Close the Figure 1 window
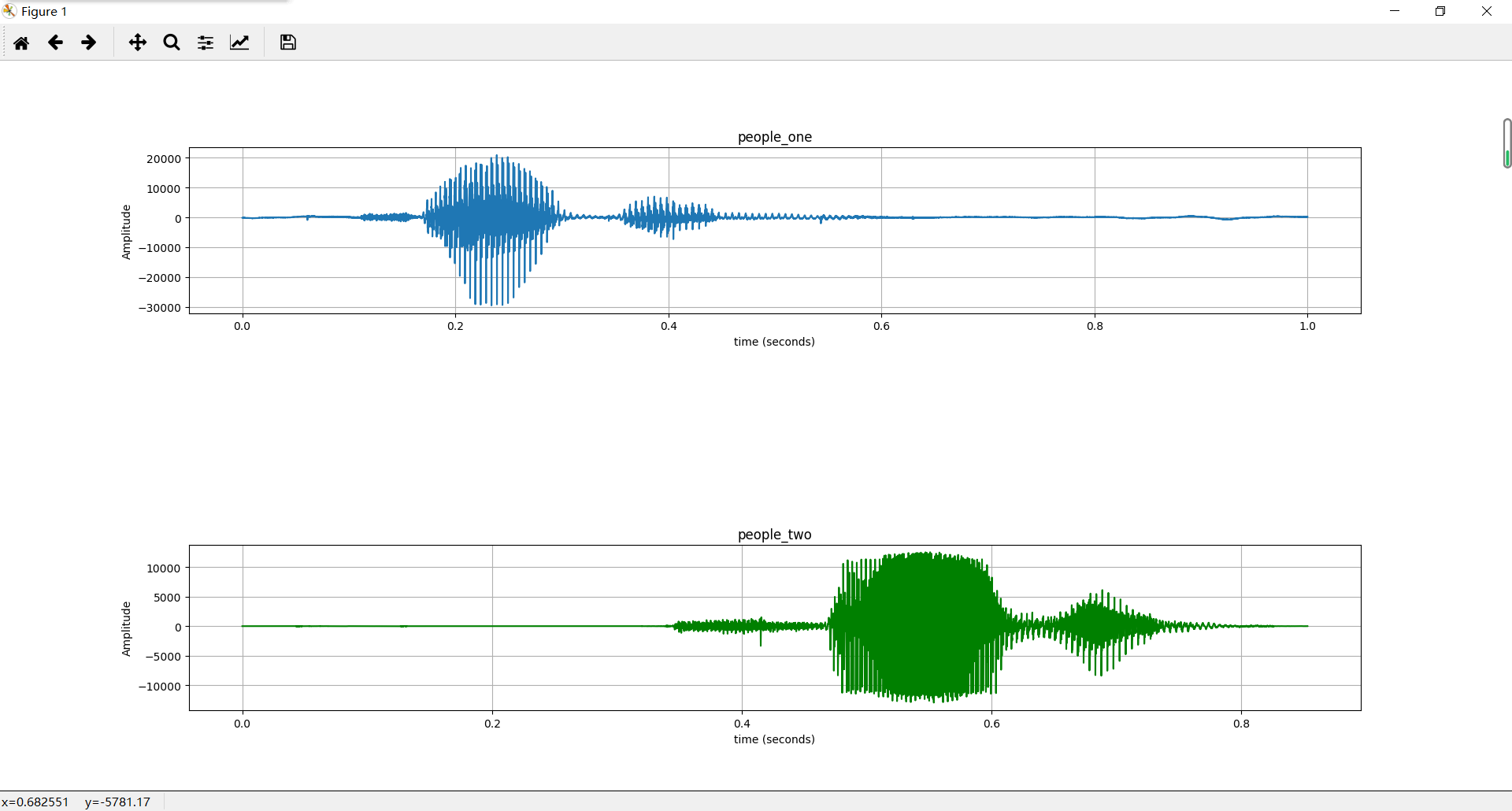This screenshot has width=1512, height=811. click(x=1487, y=11)
